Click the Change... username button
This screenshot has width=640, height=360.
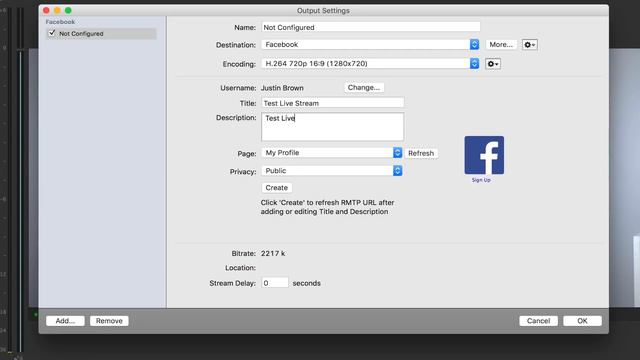[x=364, y=87]
